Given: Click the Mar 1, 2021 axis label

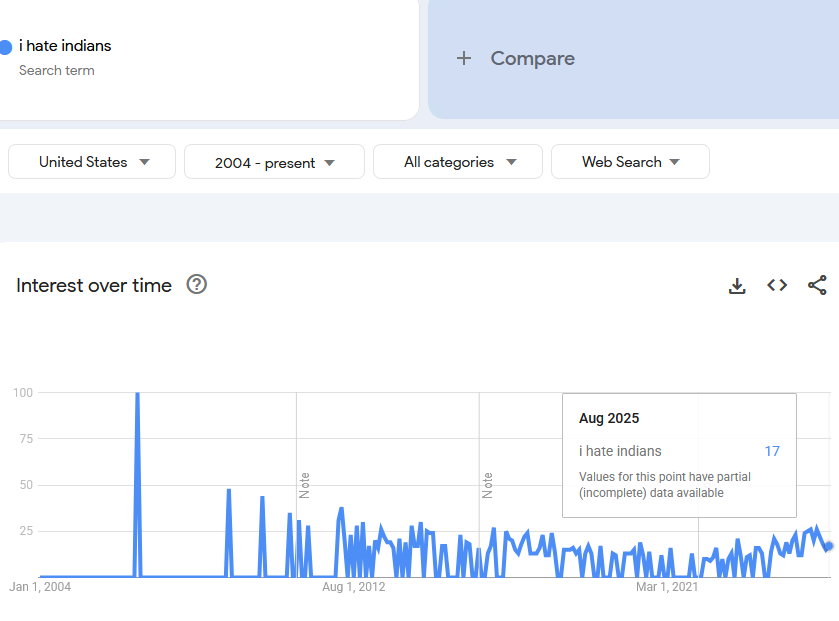Looking at the screenshot, I should 667,587.
